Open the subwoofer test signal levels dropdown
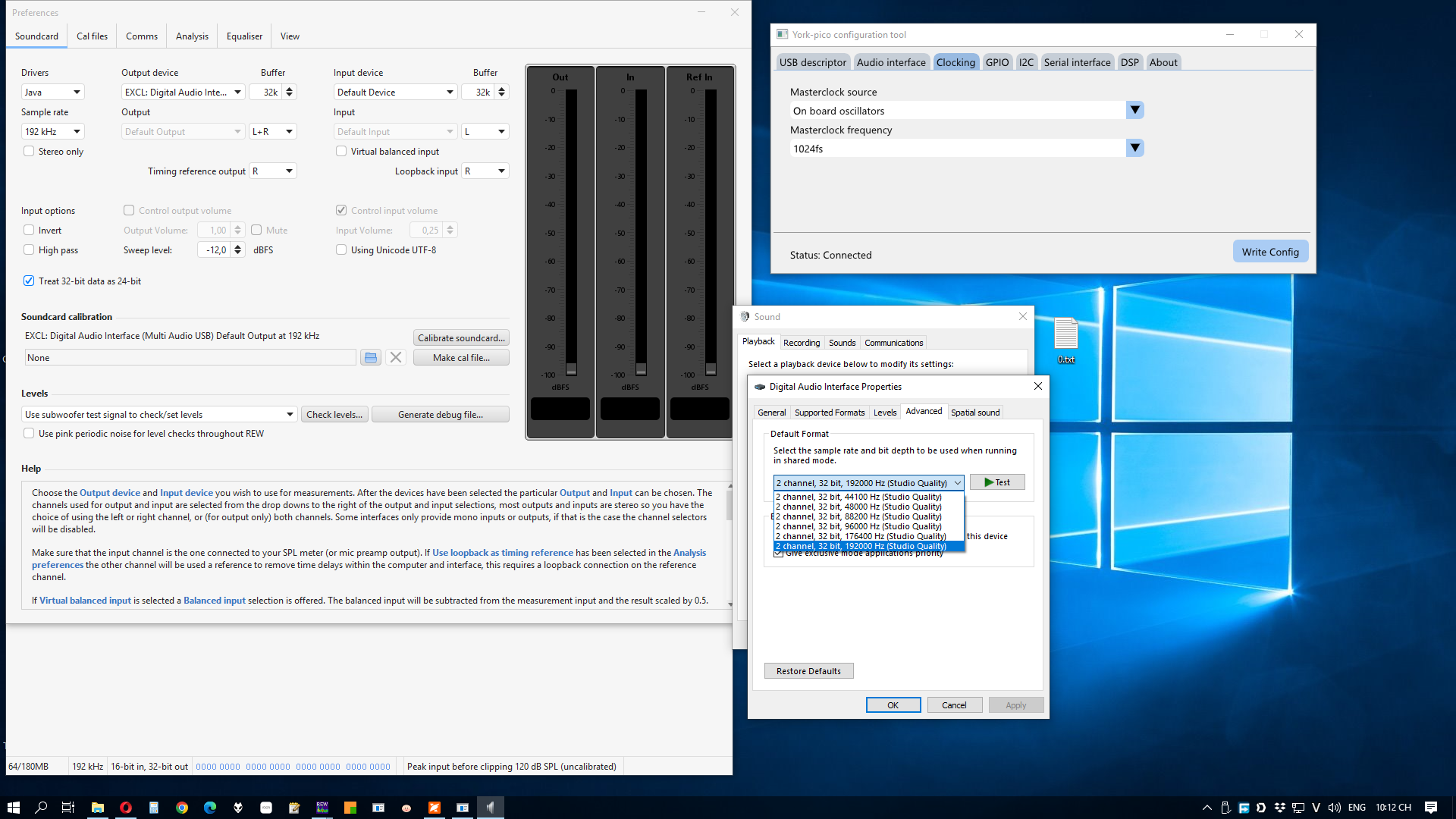The height and width of the screenshot is (819, 1456). pyautogui.click(x=158, y=415)
